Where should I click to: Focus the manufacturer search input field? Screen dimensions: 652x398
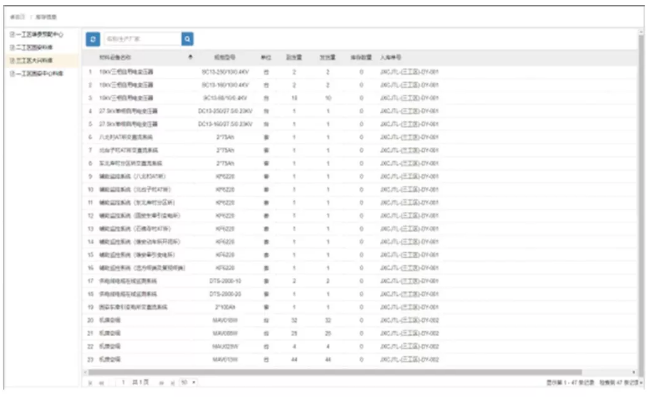(143, 39)
